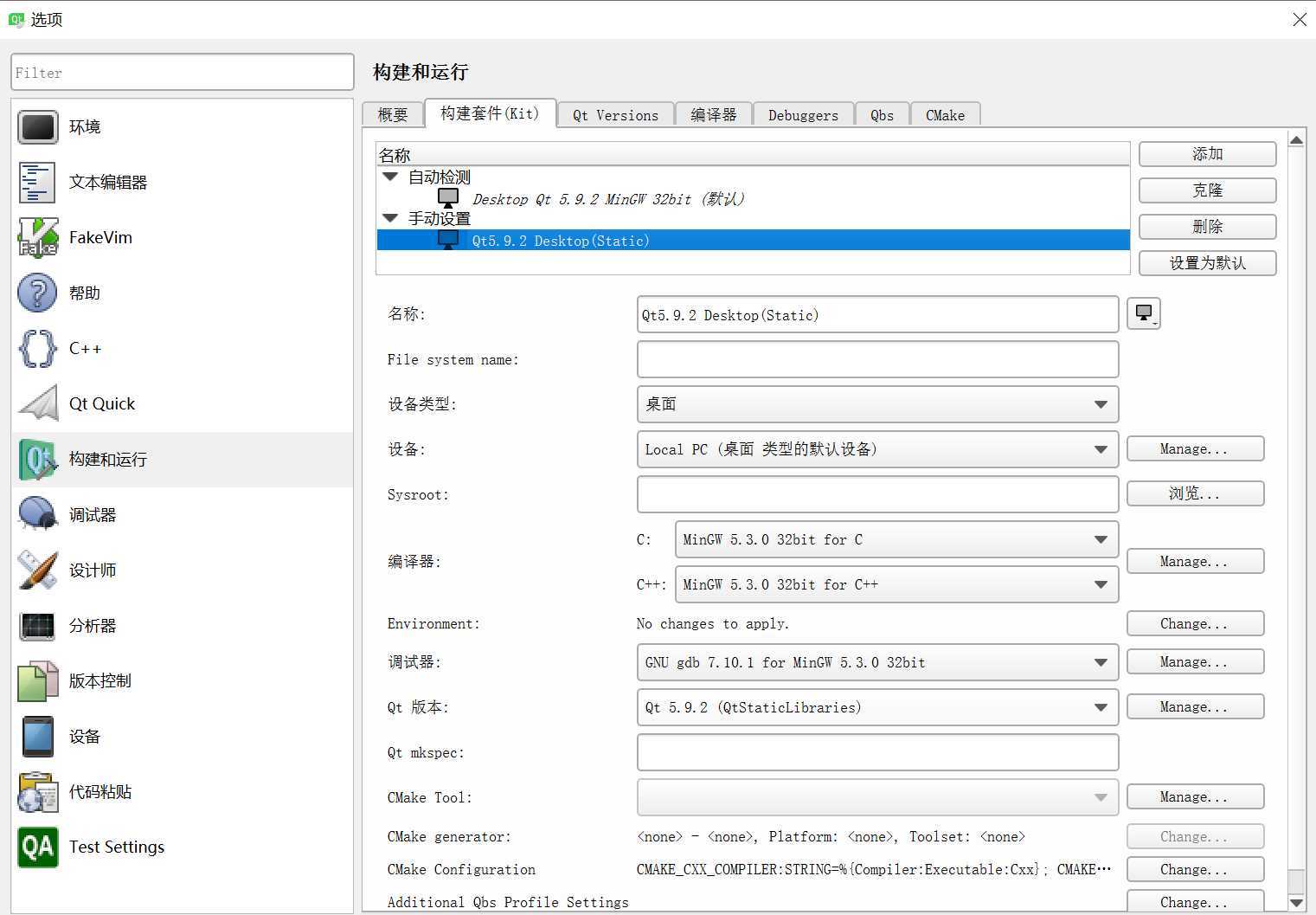Click the 添加 button
Image resolution: width=1316 pixels, height=915 pixels.
pyautogui.click(x=1207, y=154)
